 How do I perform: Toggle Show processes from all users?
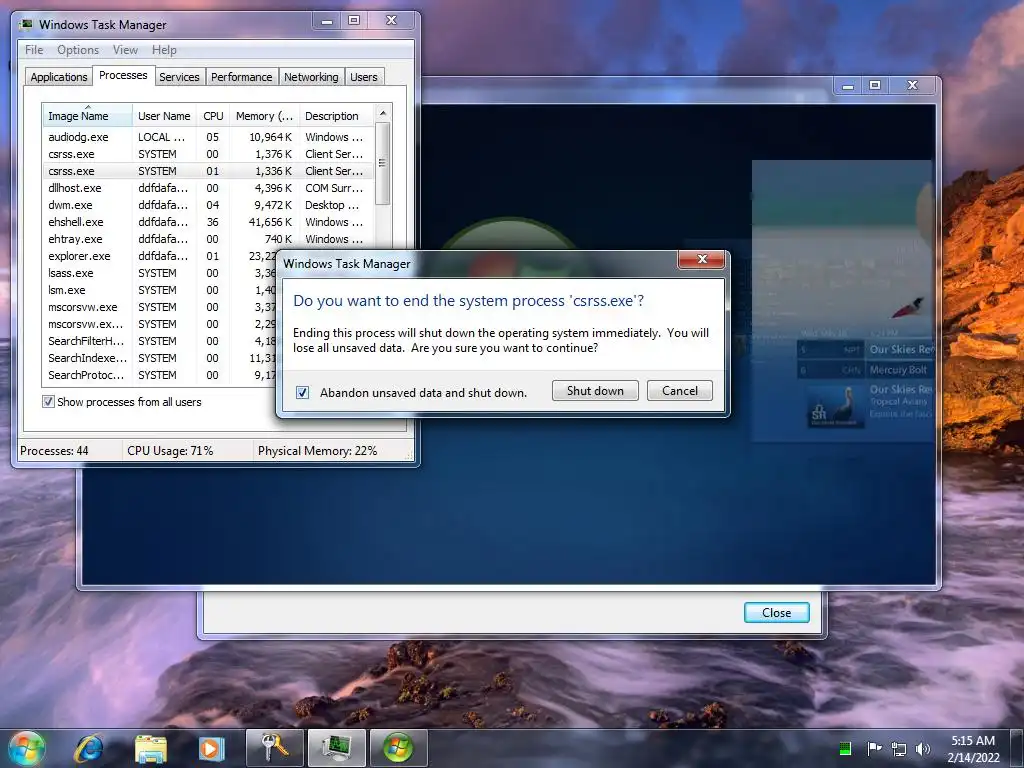[x=48, y=402]
